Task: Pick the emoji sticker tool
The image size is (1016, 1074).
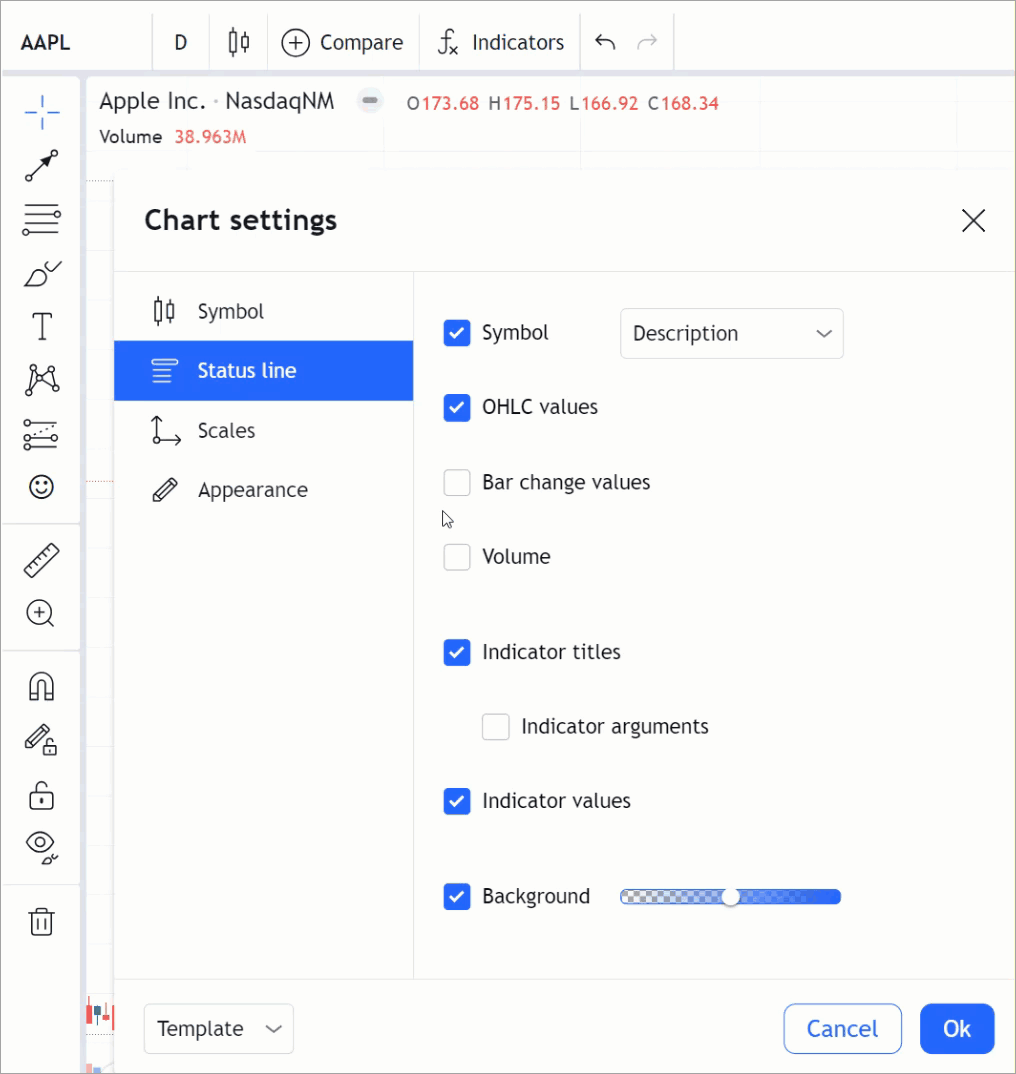Action: click(40, 488)
